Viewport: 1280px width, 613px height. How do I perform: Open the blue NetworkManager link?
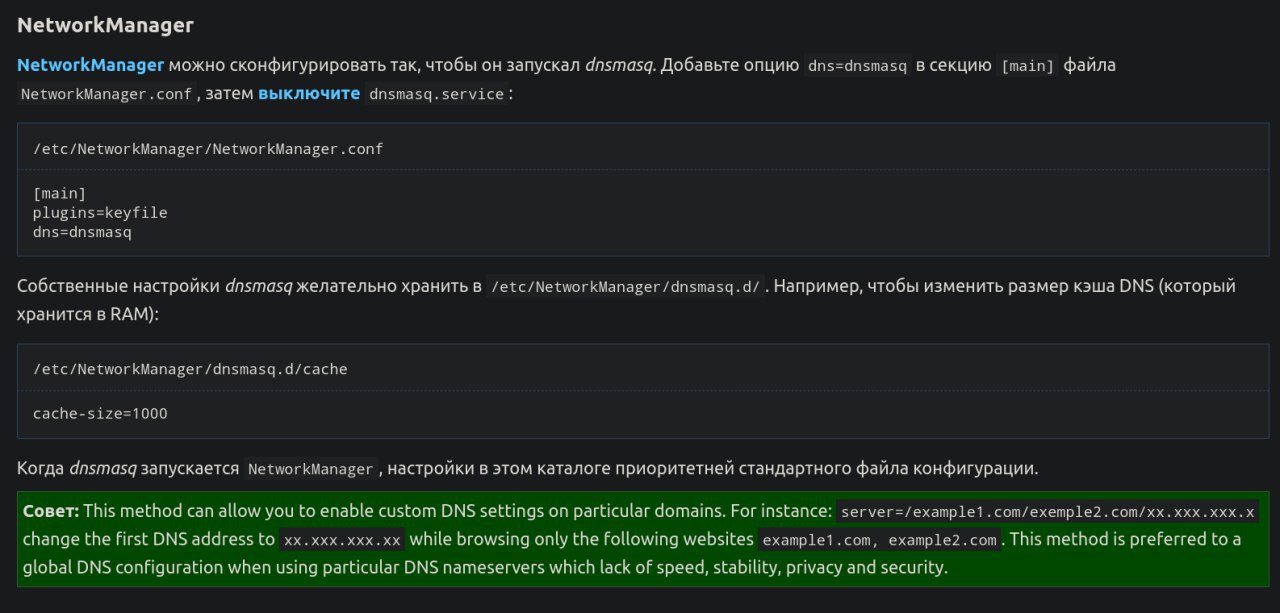click(90, 65)
